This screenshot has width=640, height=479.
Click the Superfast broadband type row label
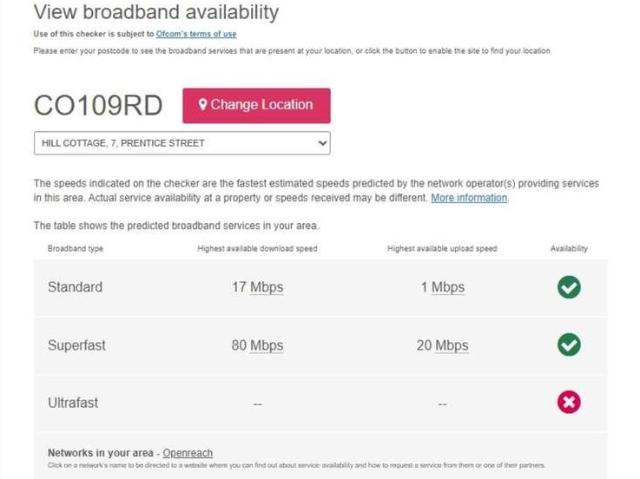[77, 345]
